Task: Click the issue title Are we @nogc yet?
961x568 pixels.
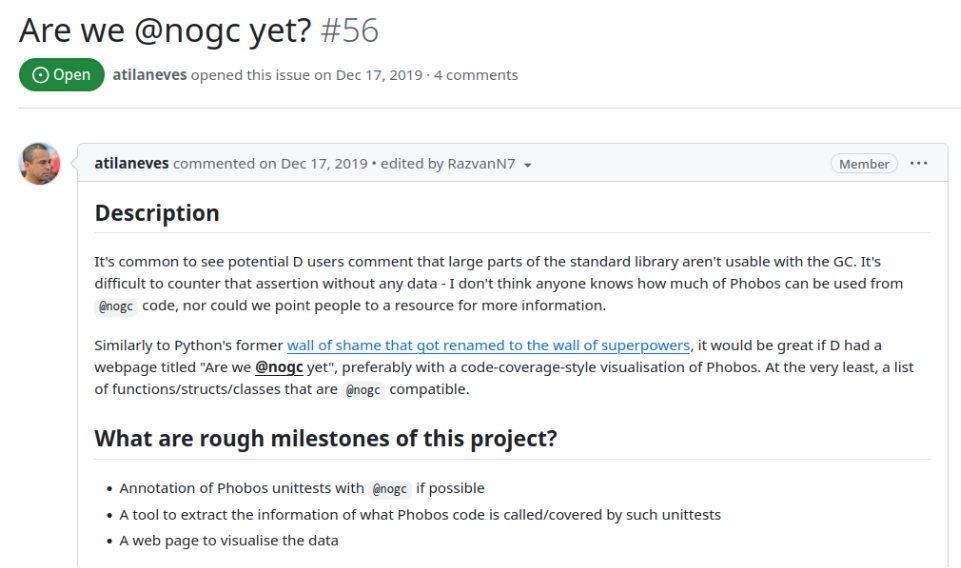Action: point(165,31)
